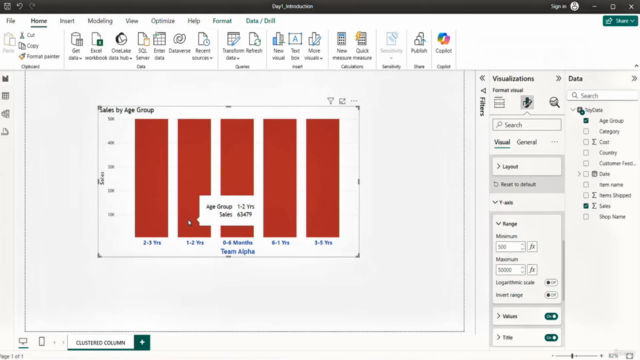Check the Category field
This screenshot has height=360, width=640.
pyautogui.click(x=586, y=131)
